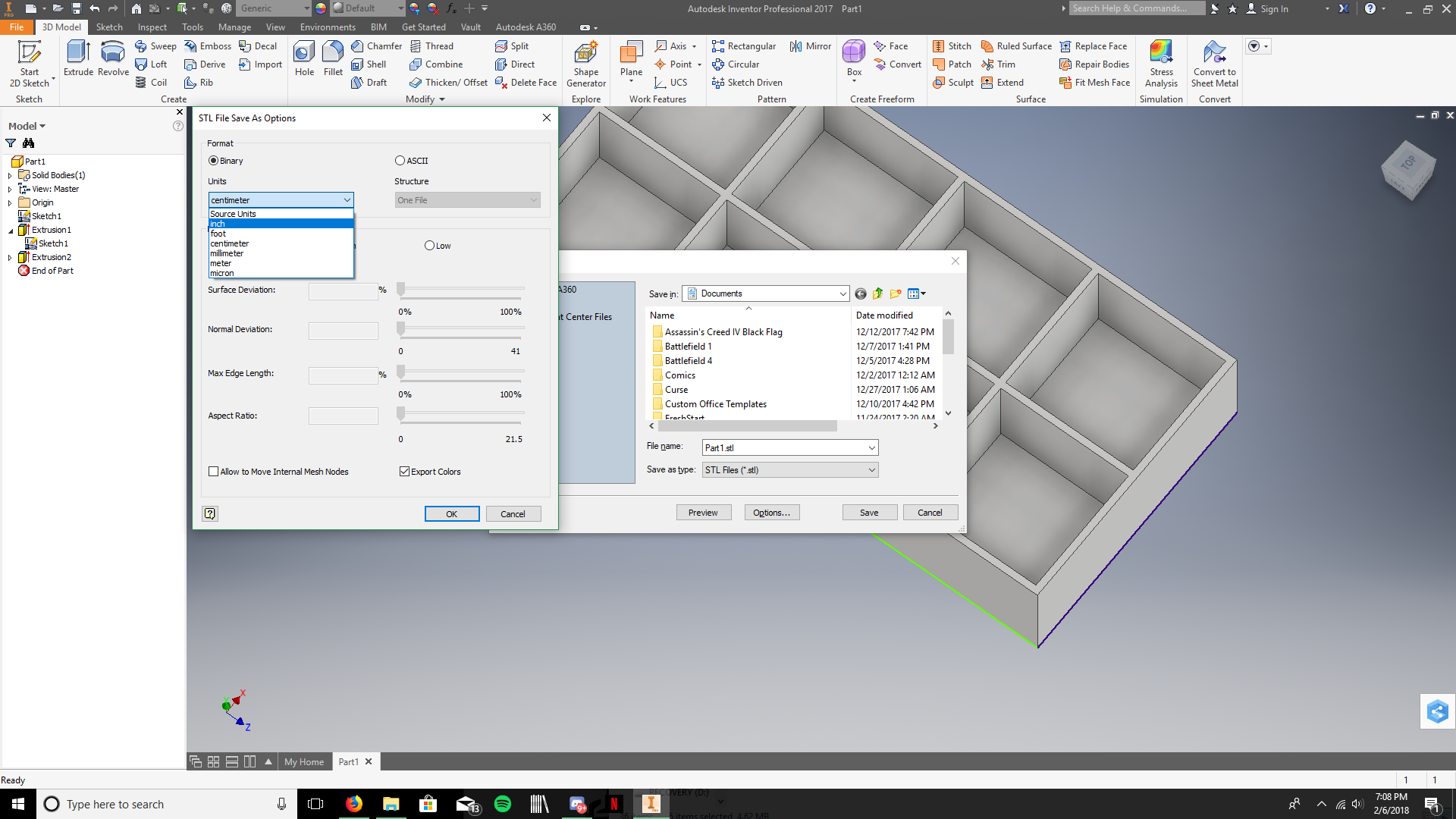Open the Sketch ribbon tab
The height and width of the screenshot is (819, 1456).
tap(109, 27)
